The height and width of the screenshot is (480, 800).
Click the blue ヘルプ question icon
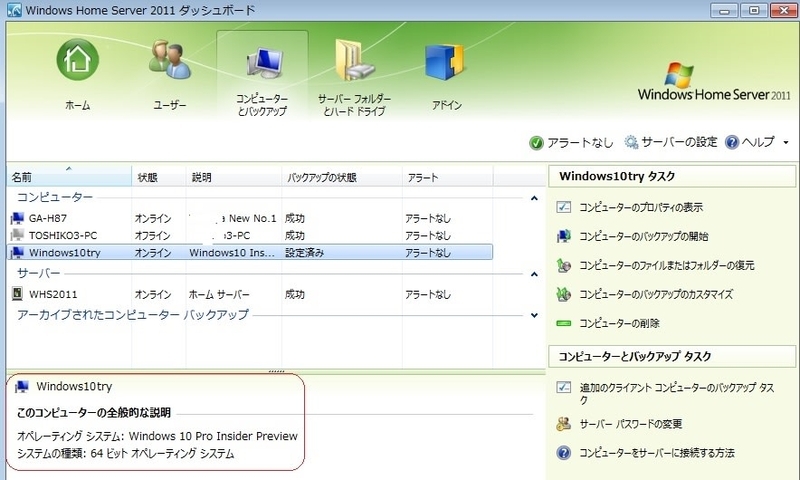(732, 142)
